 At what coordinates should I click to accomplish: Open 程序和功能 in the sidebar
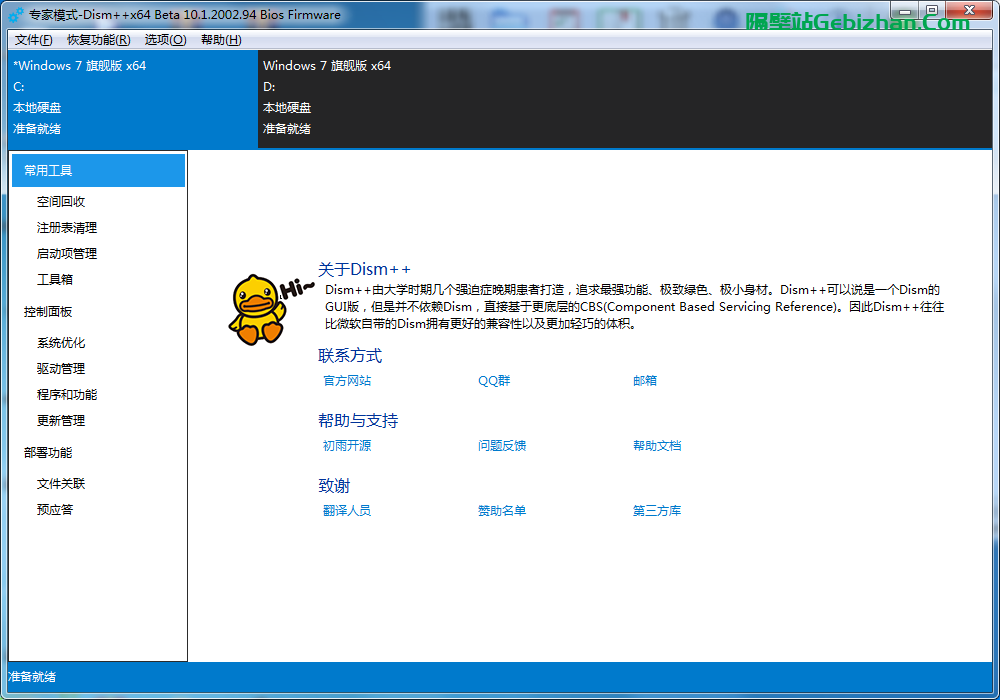click(x=67, y=395)
